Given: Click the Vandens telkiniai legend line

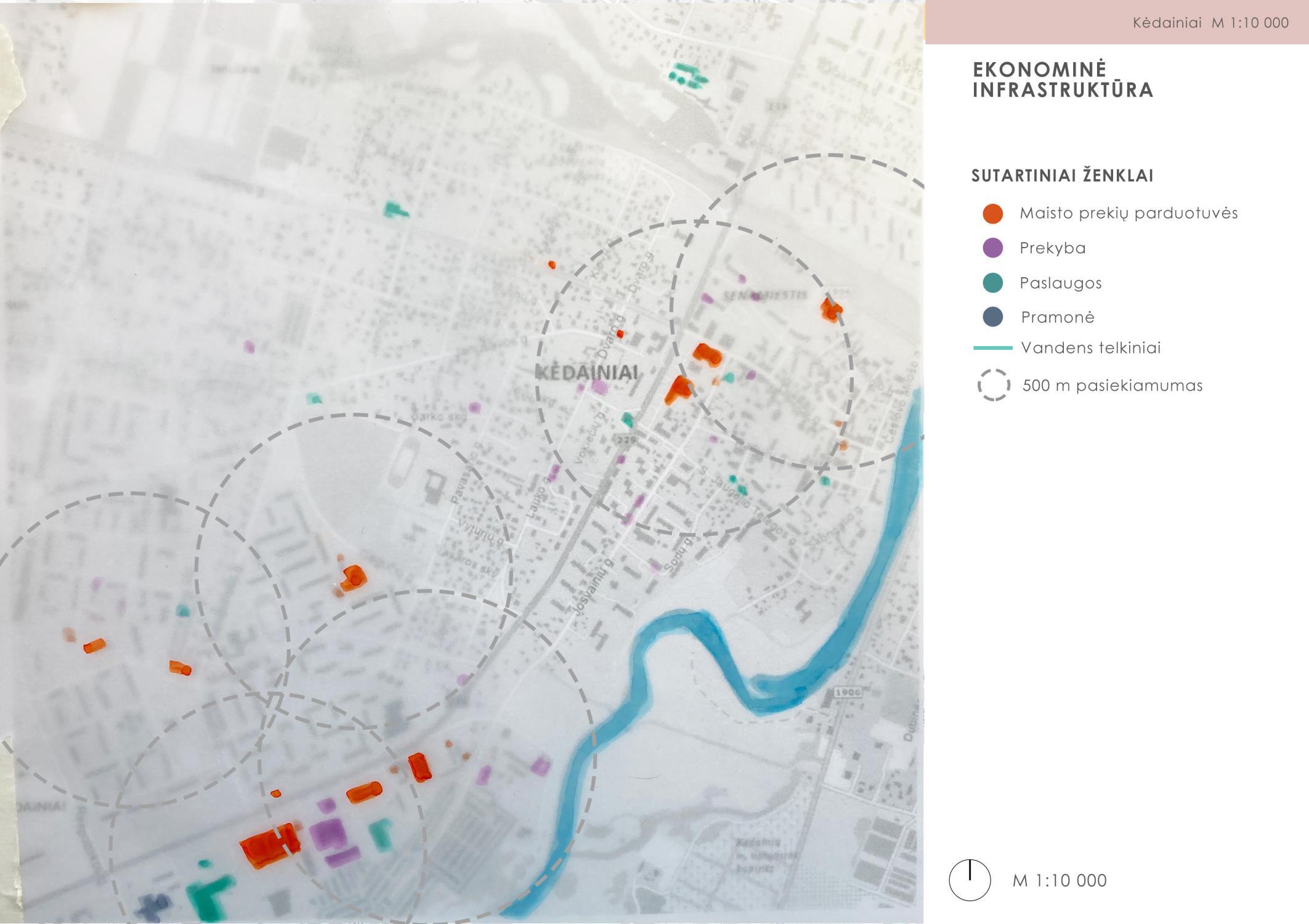Looking at the screenshot, I should [x=992, y=348].
